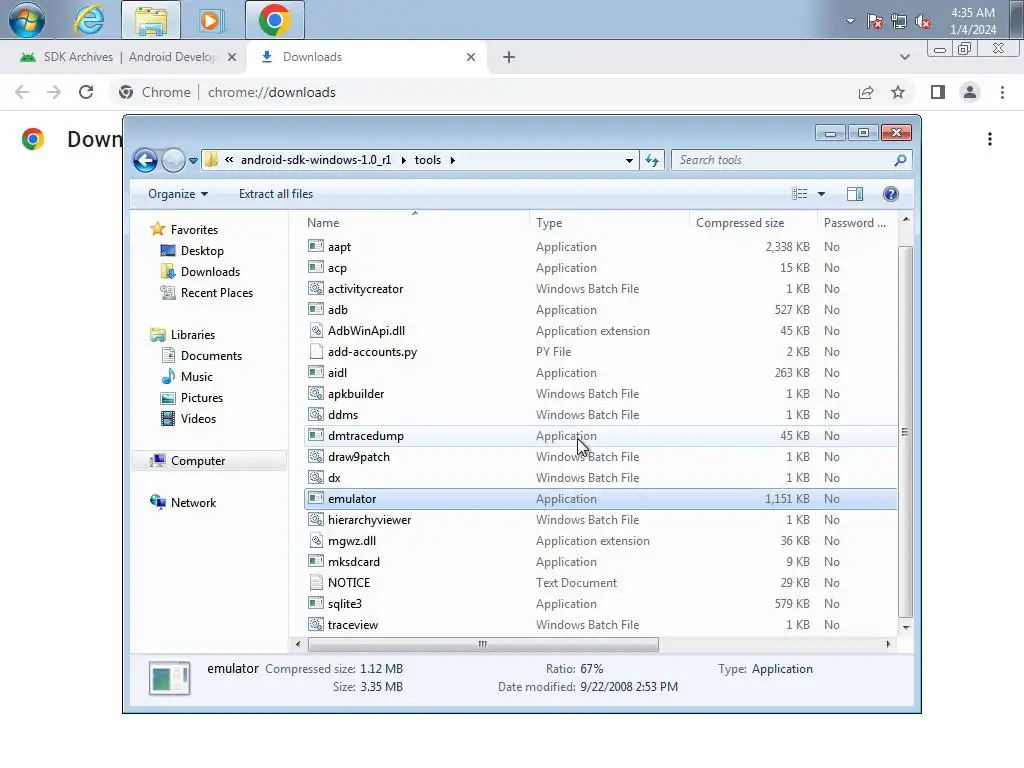The image size is (1024, 768).
Task: Click Extract all files
Action: [276, 194]
